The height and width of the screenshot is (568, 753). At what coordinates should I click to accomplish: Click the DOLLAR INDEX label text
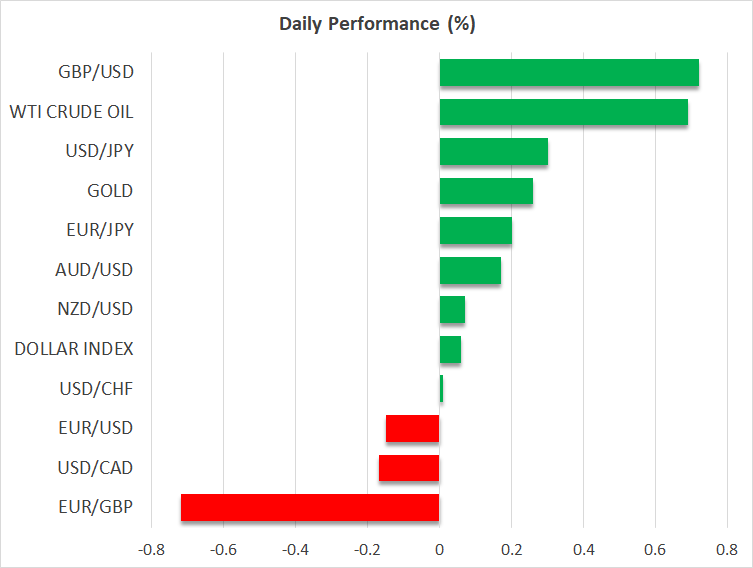coord(74,349)
